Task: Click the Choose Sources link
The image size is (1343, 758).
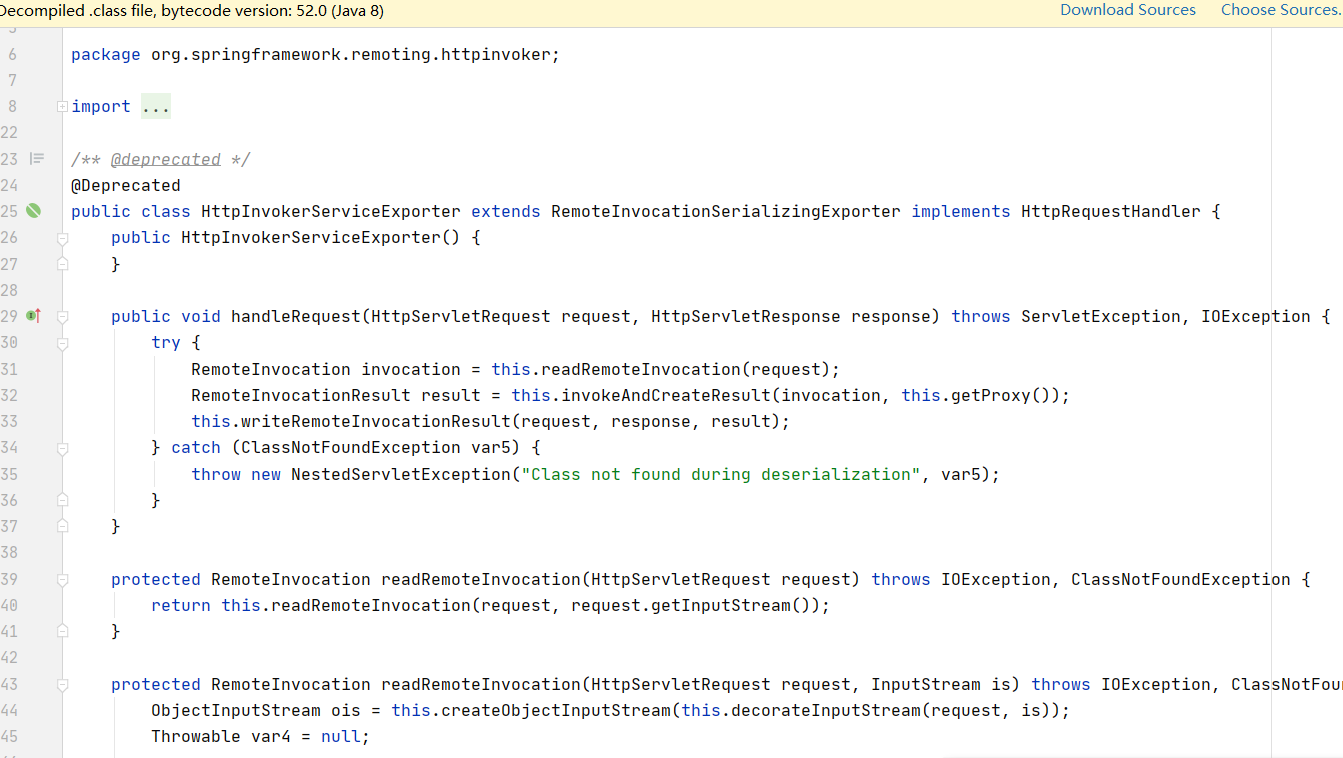Action: coord(1281,10)
